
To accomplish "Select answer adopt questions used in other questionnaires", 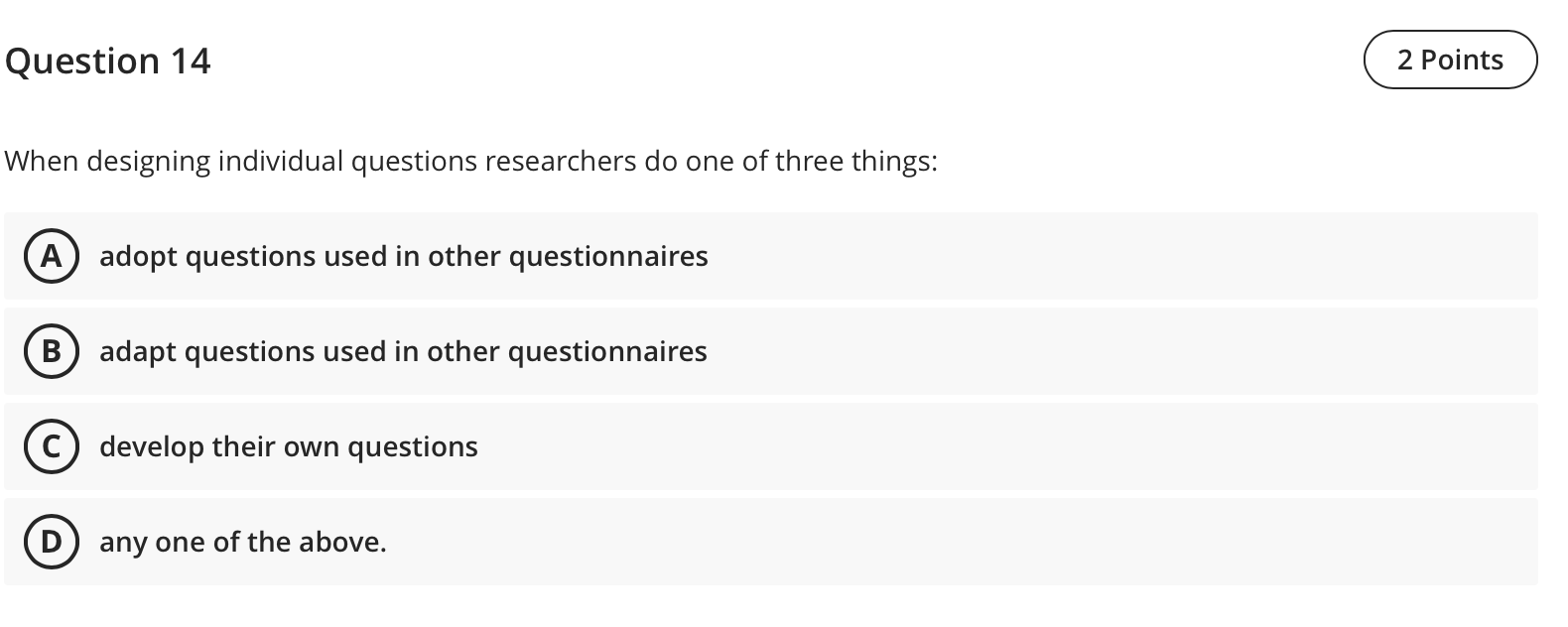I will [403, 256].
